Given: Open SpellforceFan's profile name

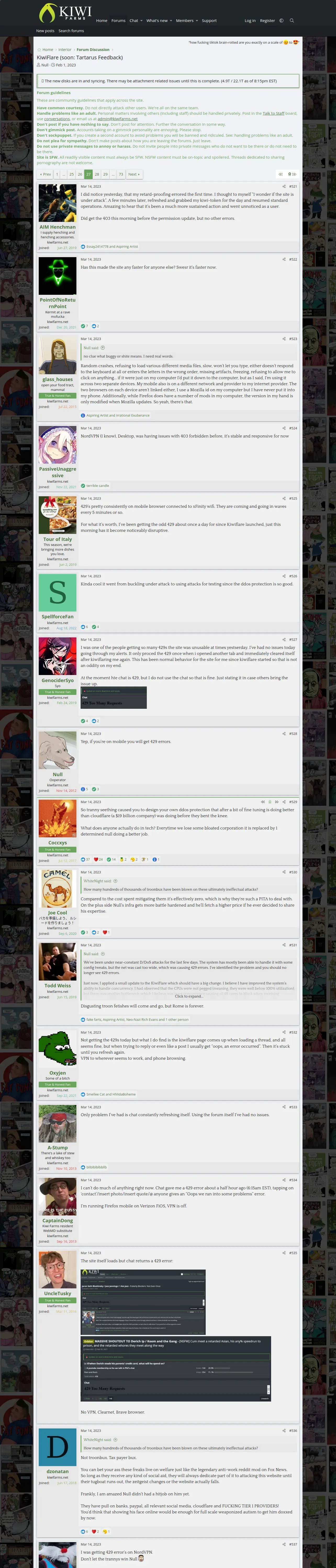Looking at the screenshot, I should pos(57,616).
